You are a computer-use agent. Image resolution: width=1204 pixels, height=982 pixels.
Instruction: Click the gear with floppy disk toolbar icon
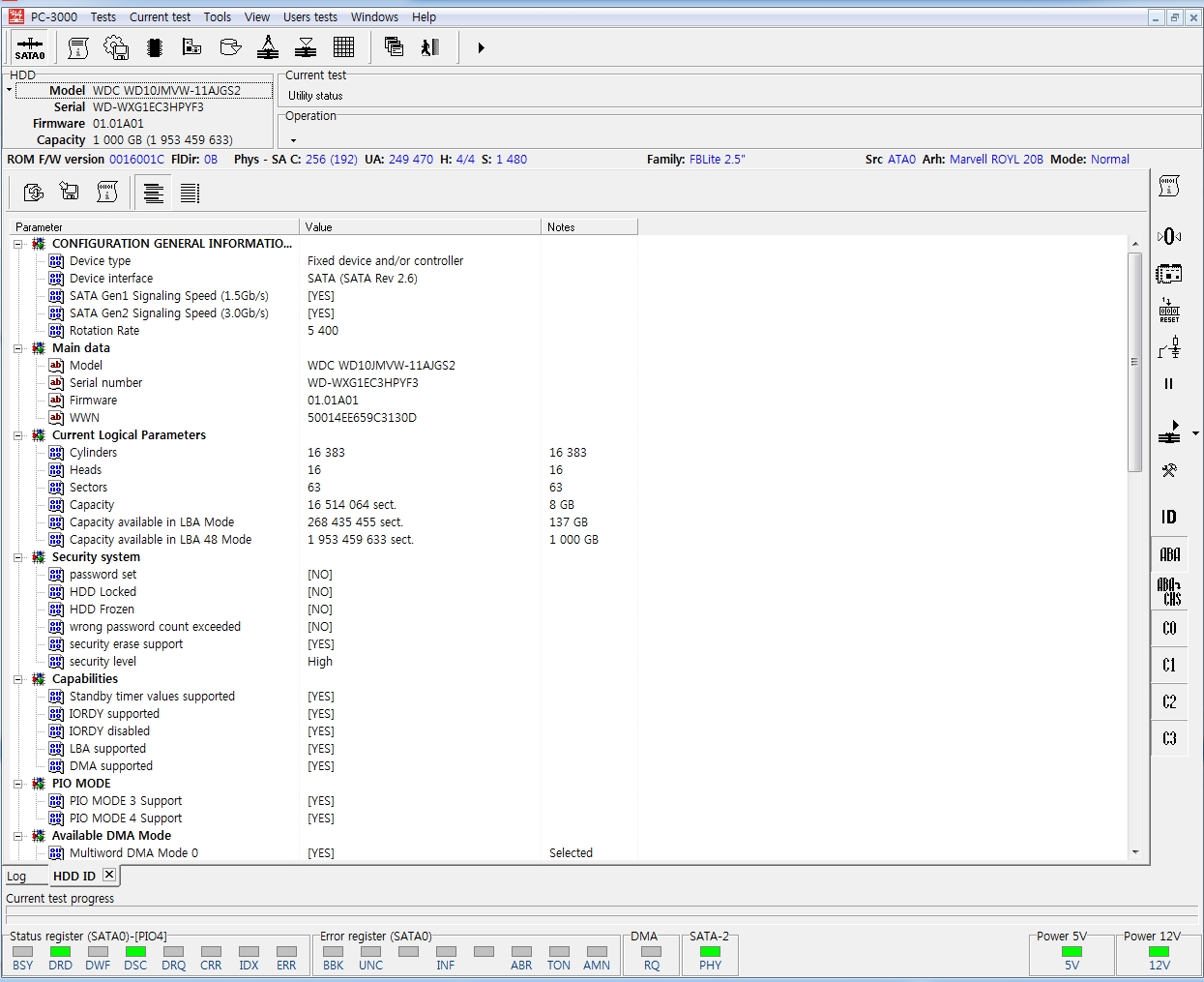click(x=116, y=47)
